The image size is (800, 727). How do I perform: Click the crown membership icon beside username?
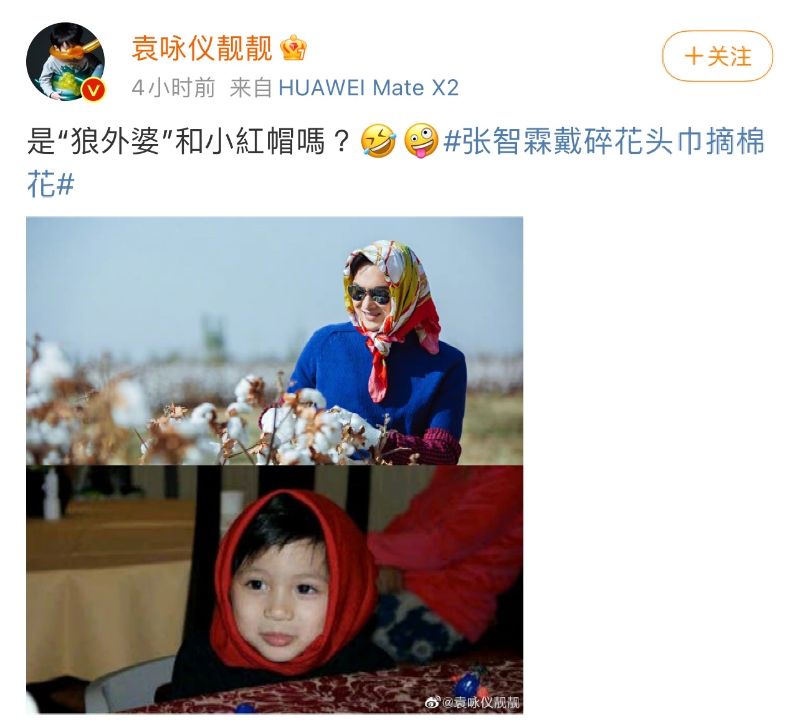click(293, 48)
